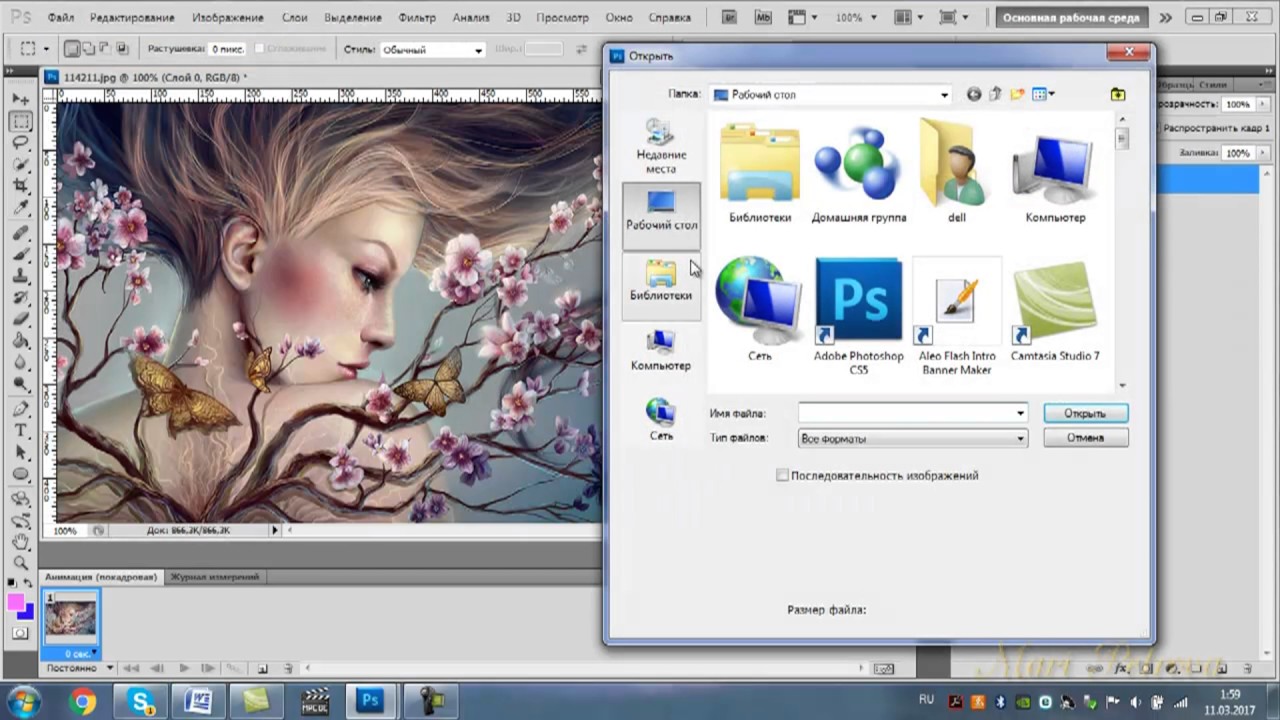Click the Cancel button in dialog

point(1085,438)
